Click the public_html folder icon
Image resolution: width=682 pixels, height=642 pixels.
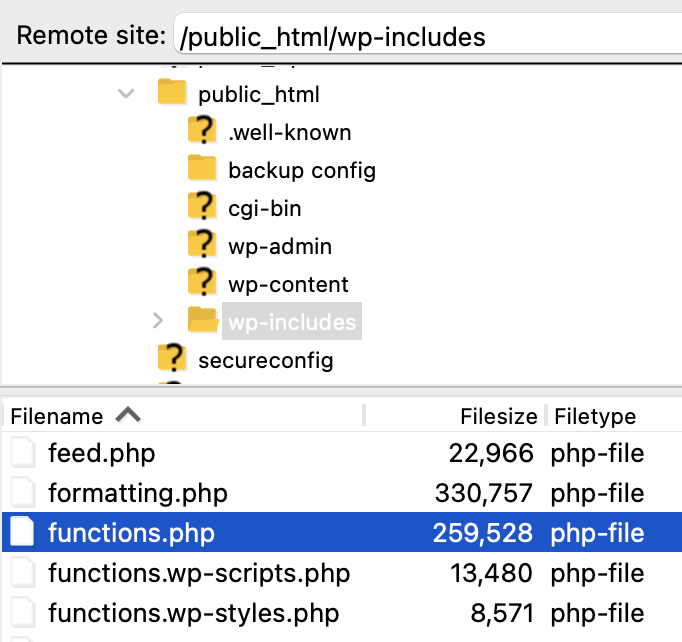click(x=172, y=92)
